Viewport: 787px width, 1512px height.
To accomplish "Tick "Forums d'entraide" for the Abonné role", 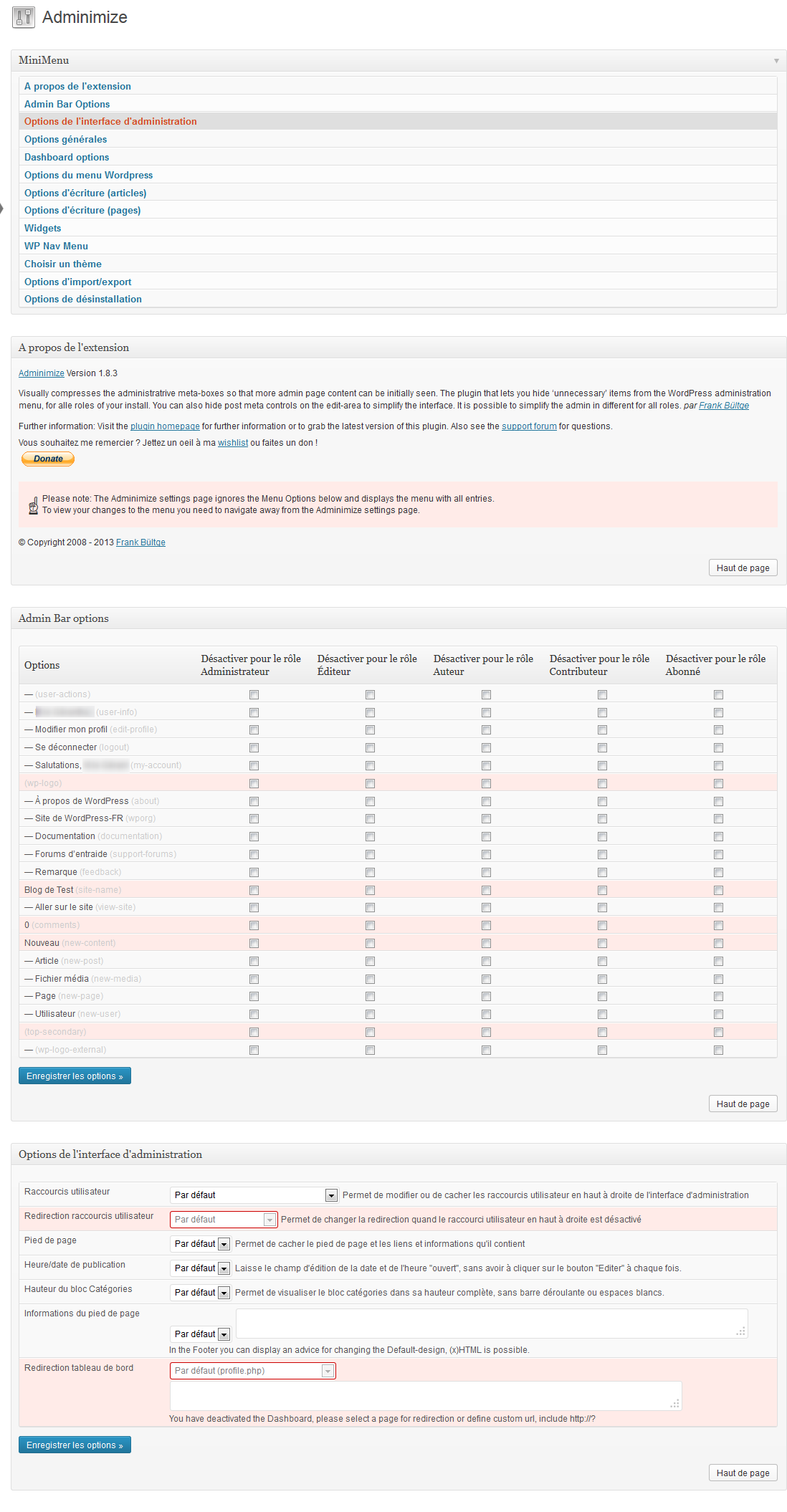I will [x=718, y=854].
